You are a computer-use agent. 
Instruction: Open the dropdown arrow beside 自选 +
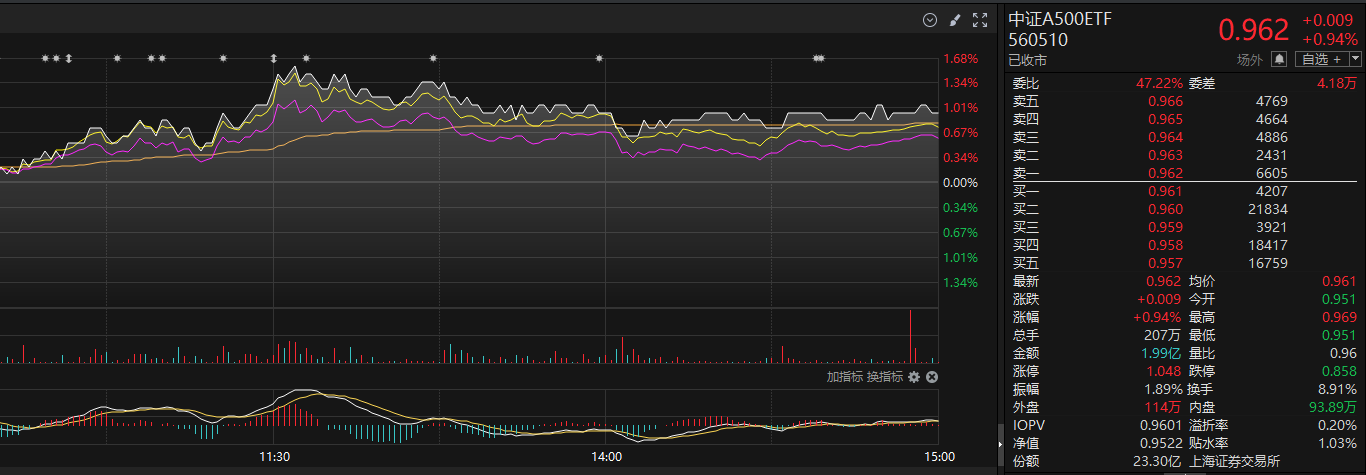1355,60
